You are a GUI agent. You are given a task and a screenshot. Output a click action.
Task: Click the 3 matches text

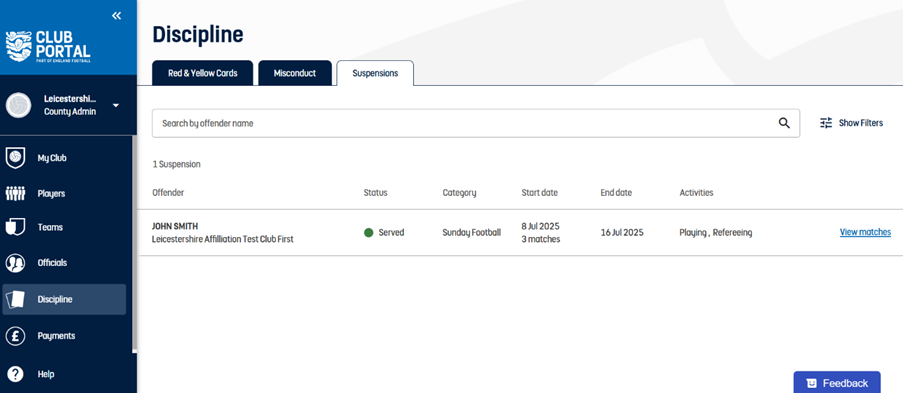coord(541,239)
